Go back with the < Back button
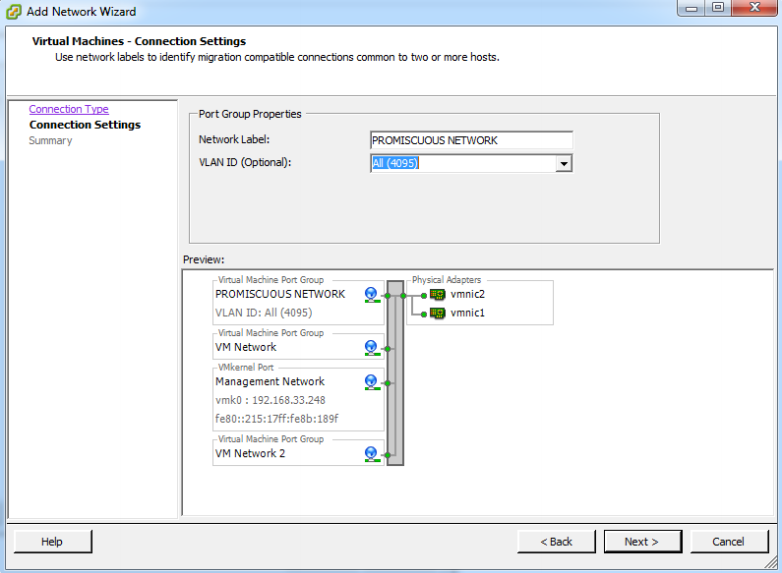Image resolution: width=782 pixels, height=573 pixels. click(x=556, y=541)
